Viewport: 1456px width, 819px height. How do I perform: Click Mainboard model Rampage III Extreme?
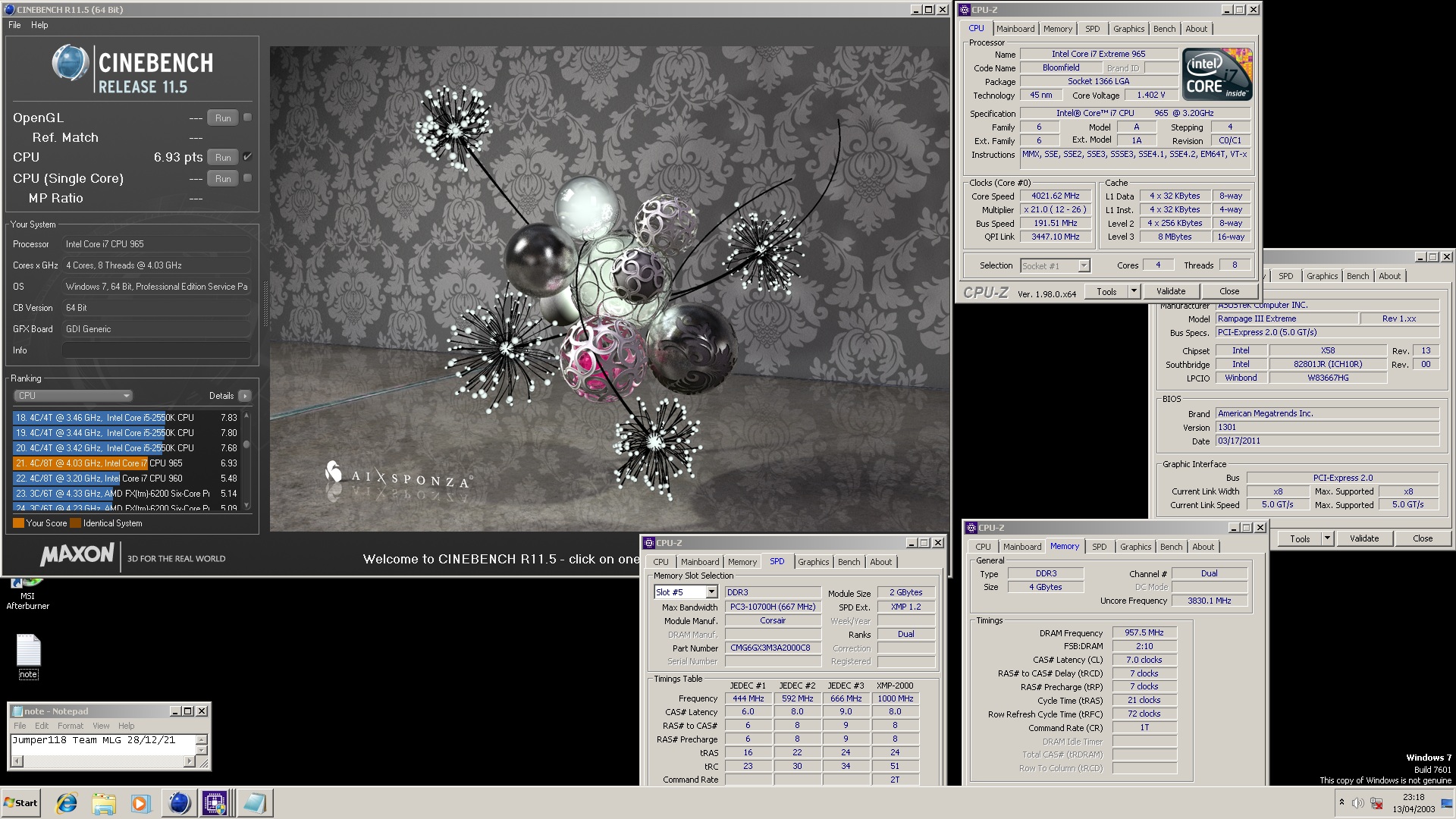pos(1286,318)
